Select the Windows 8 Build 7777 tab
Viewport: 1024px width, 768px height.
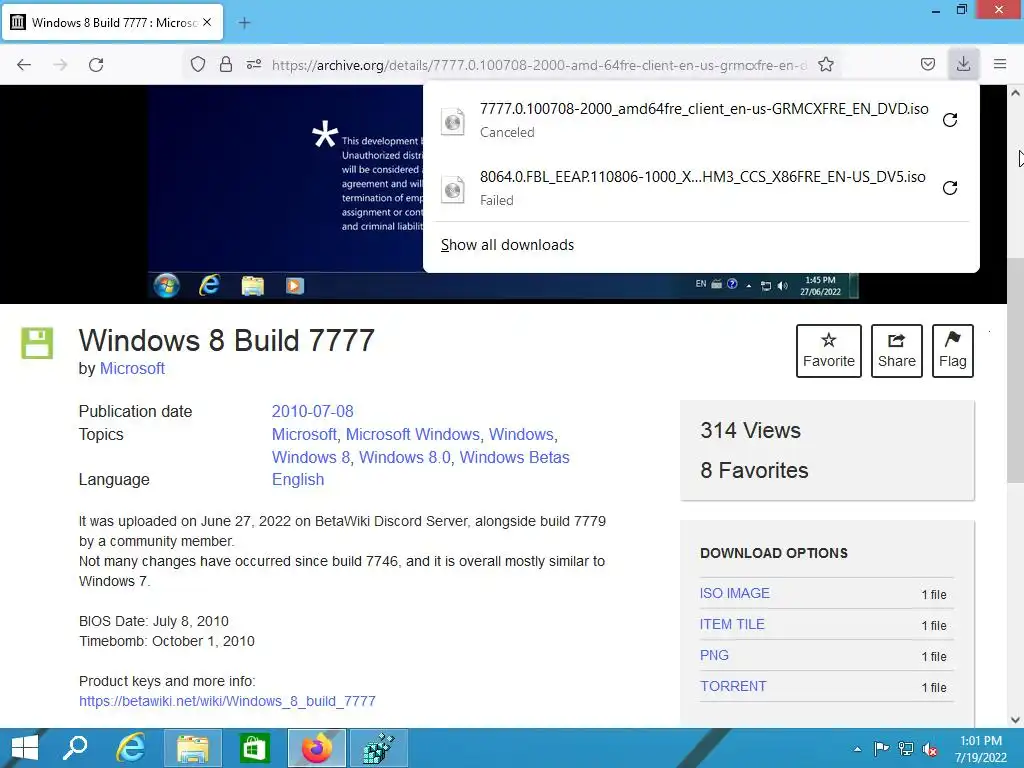coord(113,23)
